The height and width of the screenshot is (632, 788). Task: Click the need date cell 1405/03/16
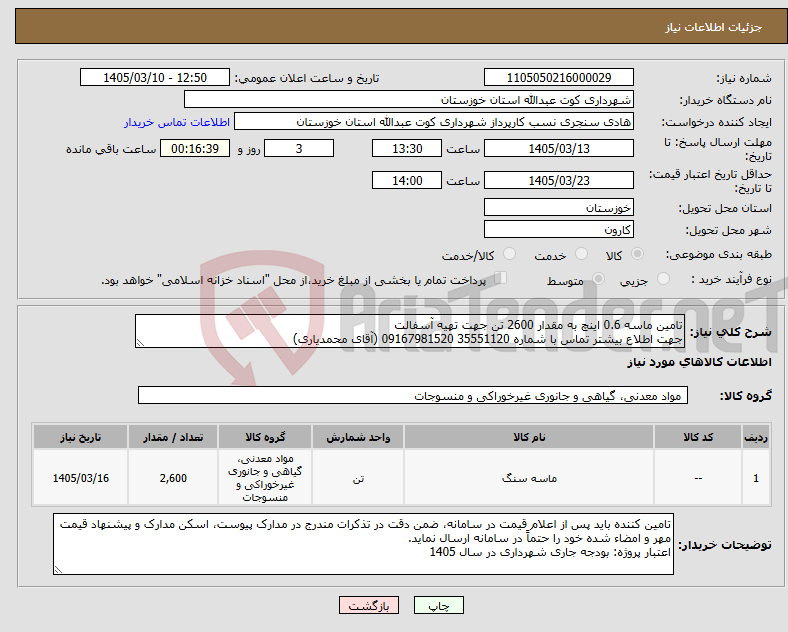coord(80,478)
